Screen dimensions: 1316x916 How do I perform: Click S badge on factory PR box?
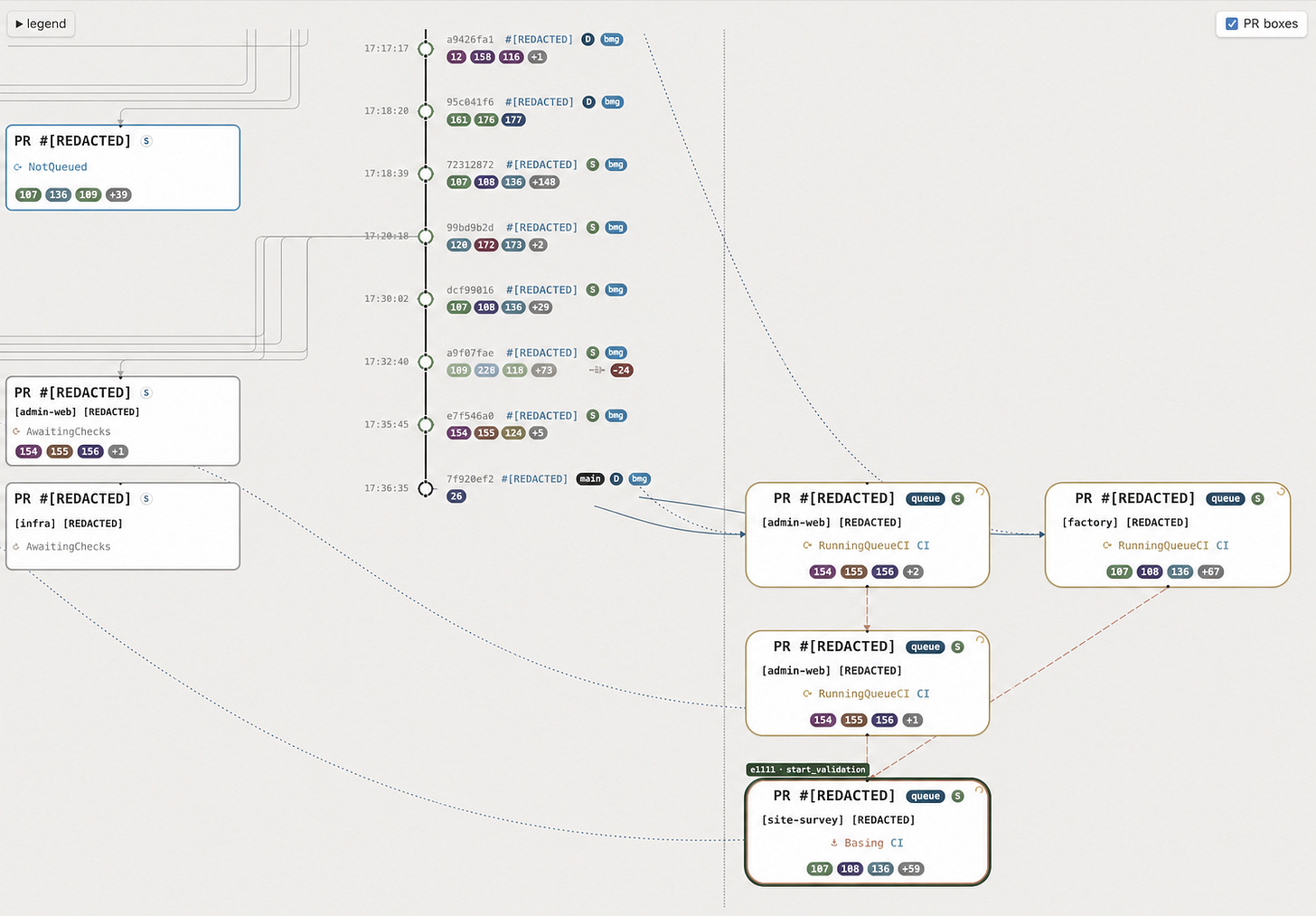[1257, 499]
